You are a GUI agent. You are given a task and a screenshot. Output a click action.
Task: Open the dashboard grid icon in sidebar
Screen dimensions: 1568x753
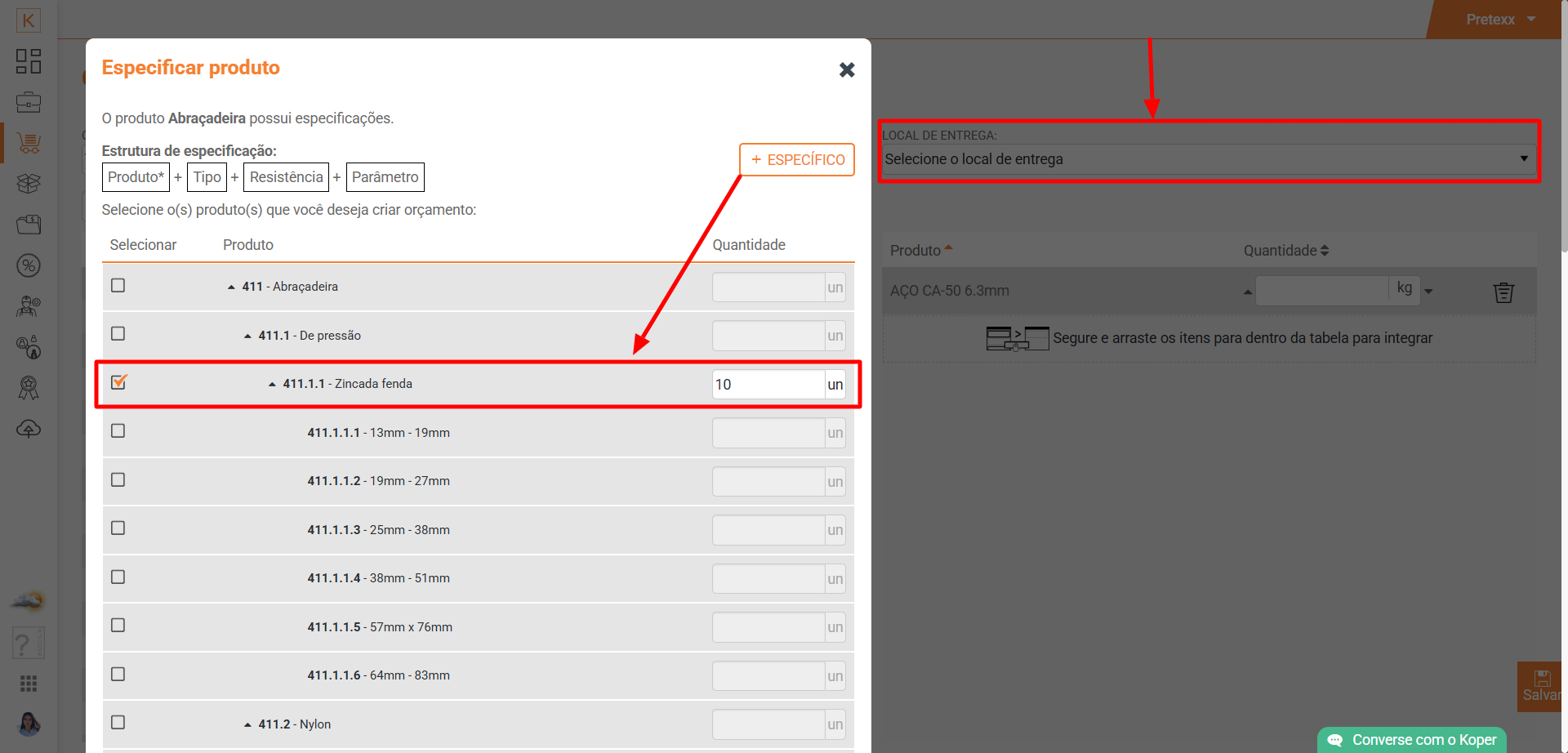[x=29, y=61]
